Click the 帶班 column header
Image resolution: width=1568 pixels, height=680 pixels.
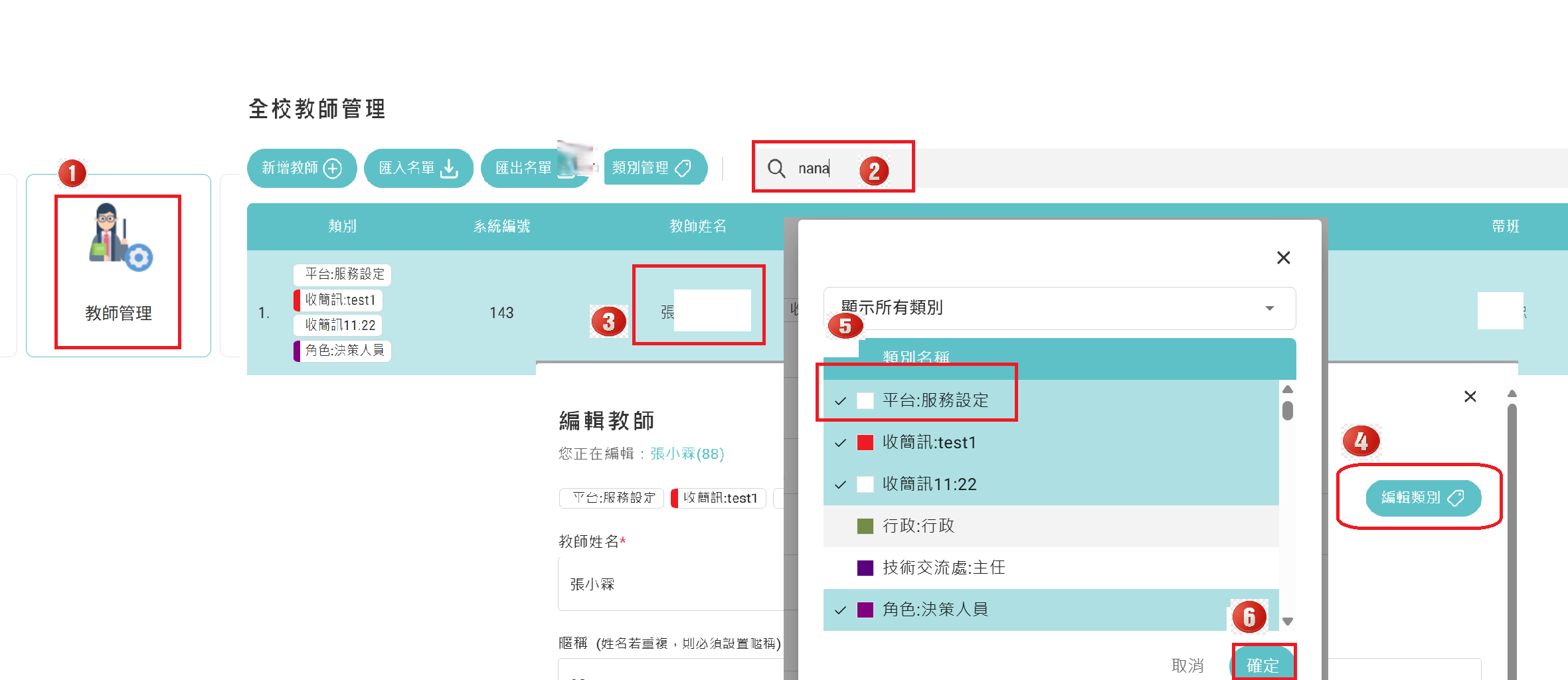[1506, 226]
